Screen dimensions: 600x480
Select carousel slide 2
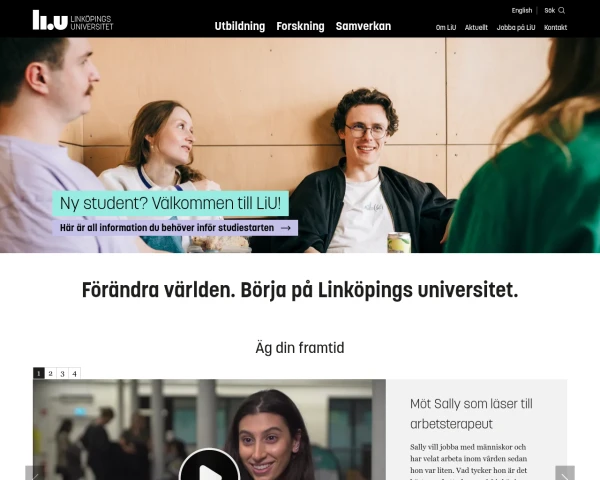point(51,373)
